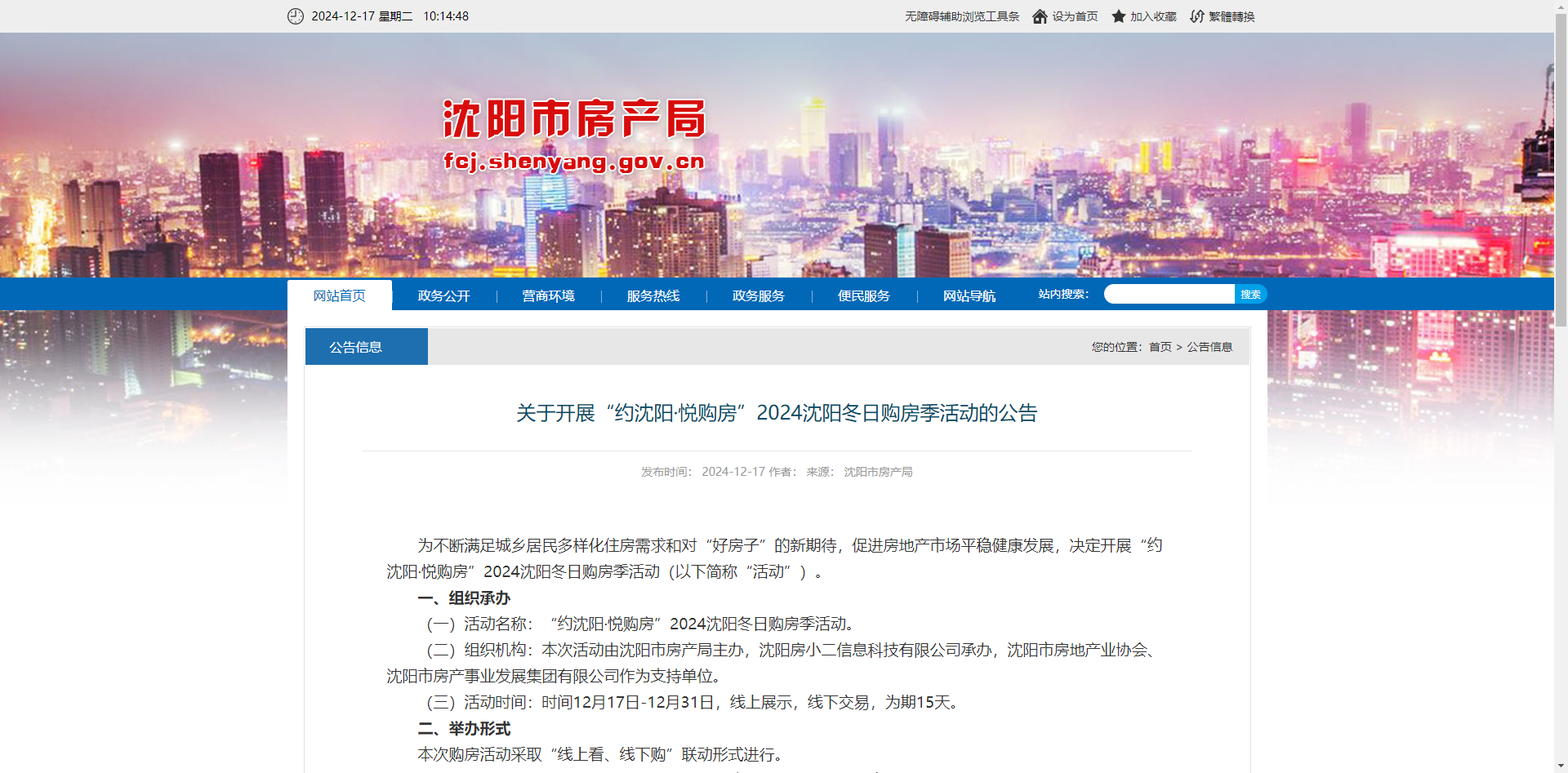The width and height of the screenshot is (1568, 773).
Task: Open the 政务服务 navigation item
Action: click(x=758, y=295)
